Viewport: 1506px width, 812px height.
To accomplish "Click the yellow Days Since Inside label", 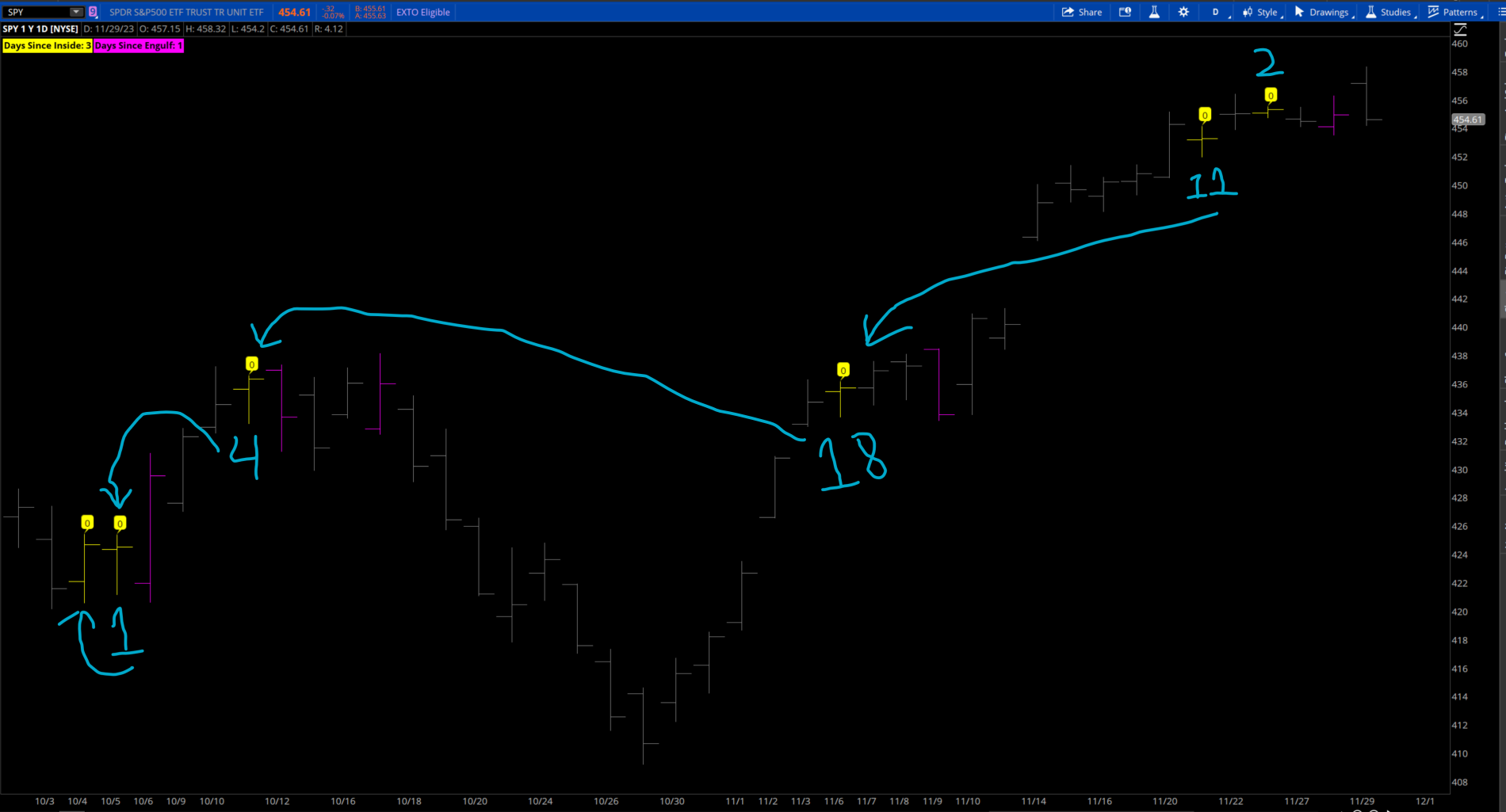I will pyautogui.click(x=47, y=46).
